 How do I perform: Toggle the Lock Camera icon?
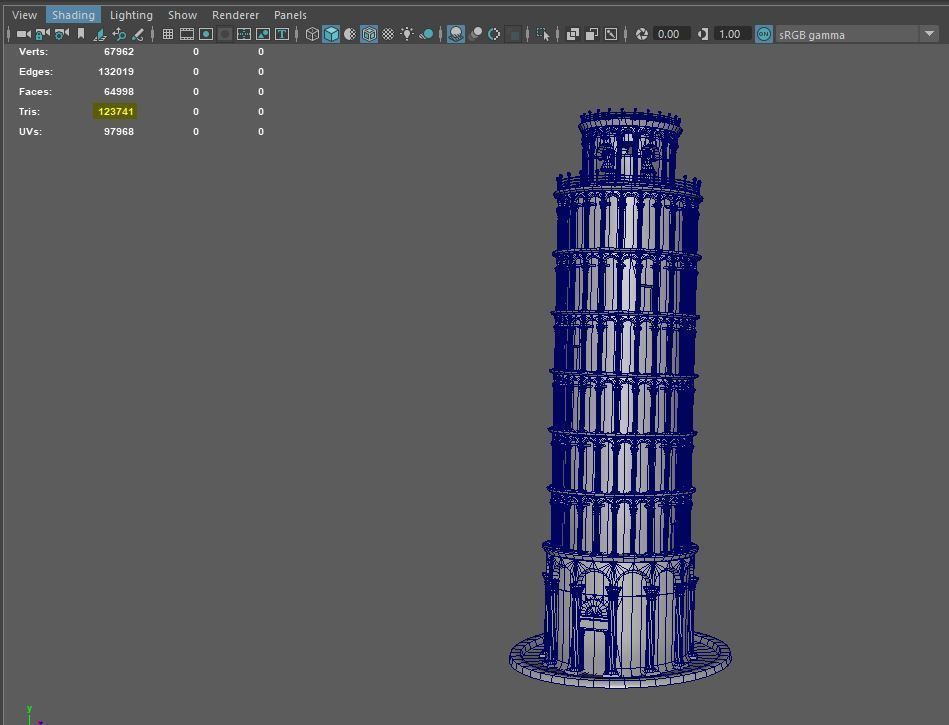coord(42,34)
